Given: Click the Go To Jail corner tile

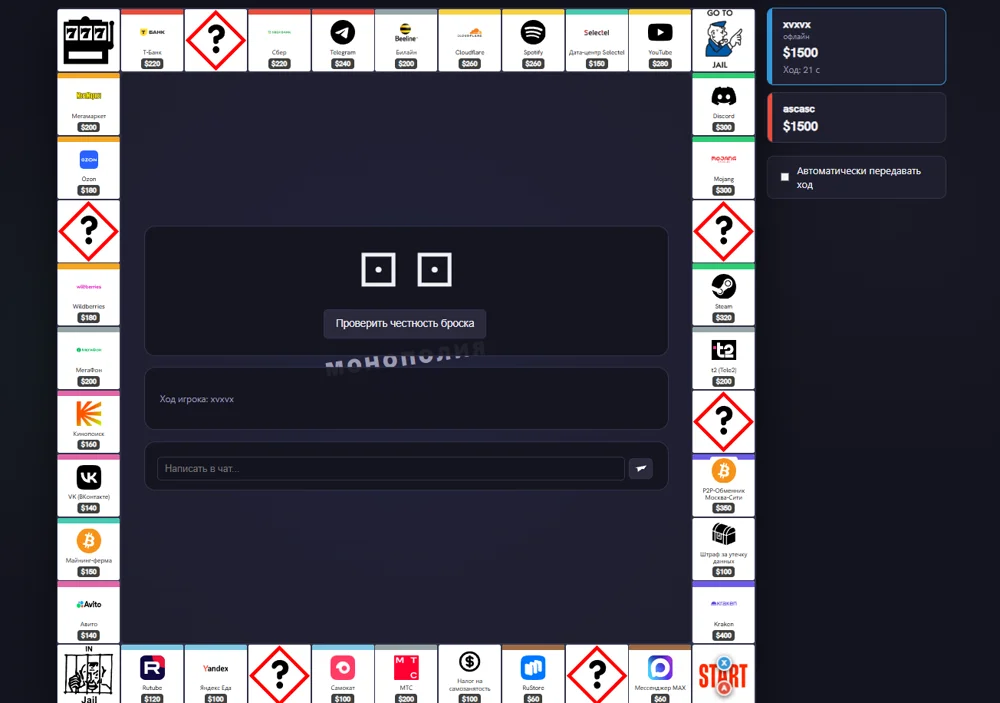Looking at the screenshot, I should point(723,40).
